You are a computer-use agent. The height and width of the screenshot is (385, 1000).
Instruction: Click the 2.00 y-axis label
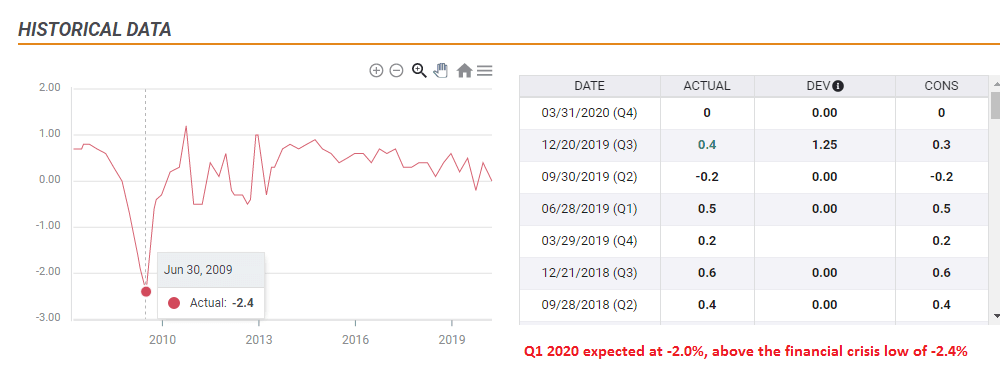[x=50, y=88]
